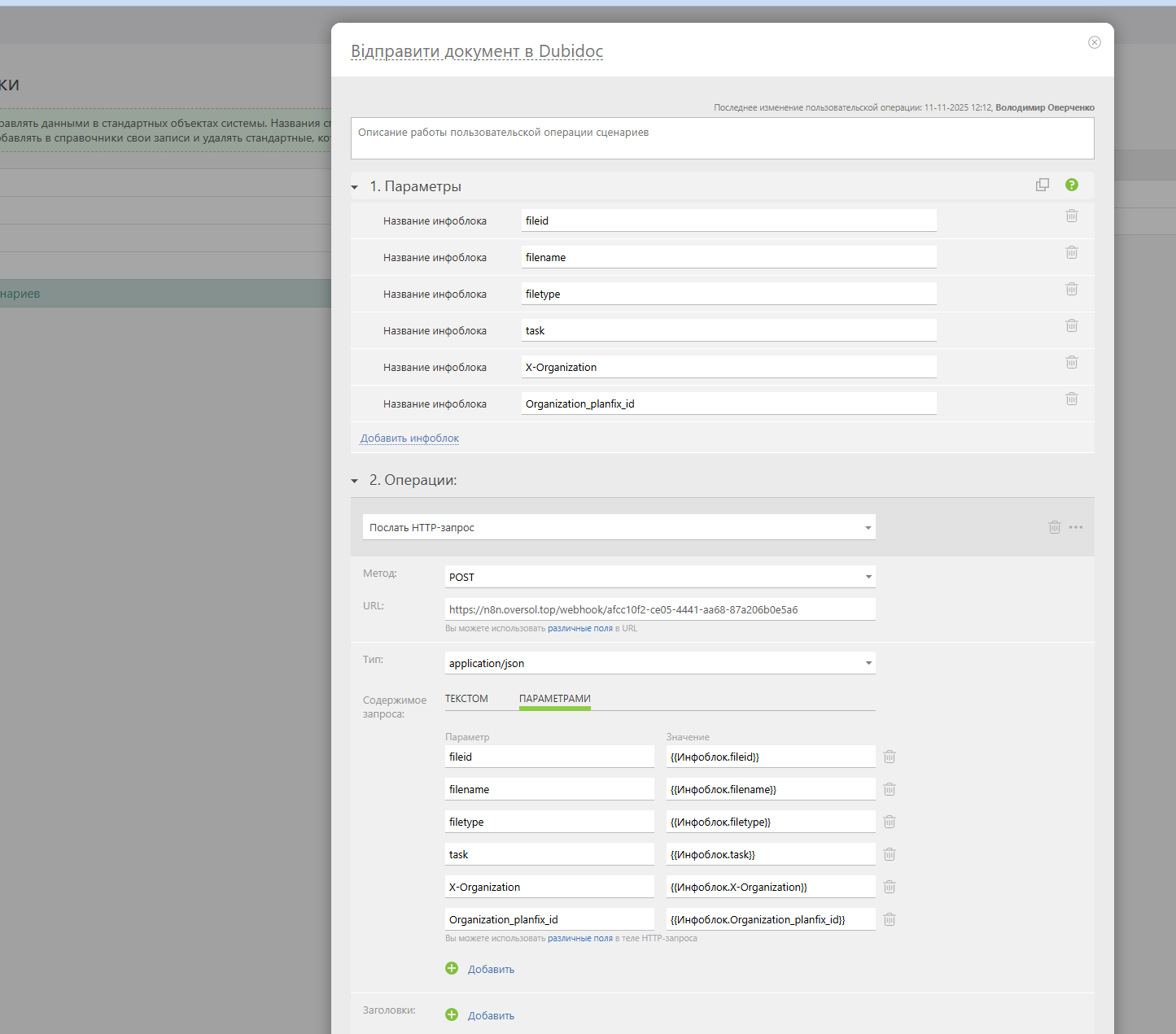Collapse the 1. Параметры section
This screenshot has height=1034, width=1176.
point(355,187)
